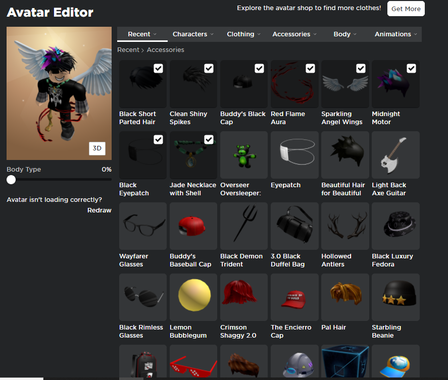448x380 pixels.
Task: Expand the Characters dropdown arrow
Action: tap(212, 34)
